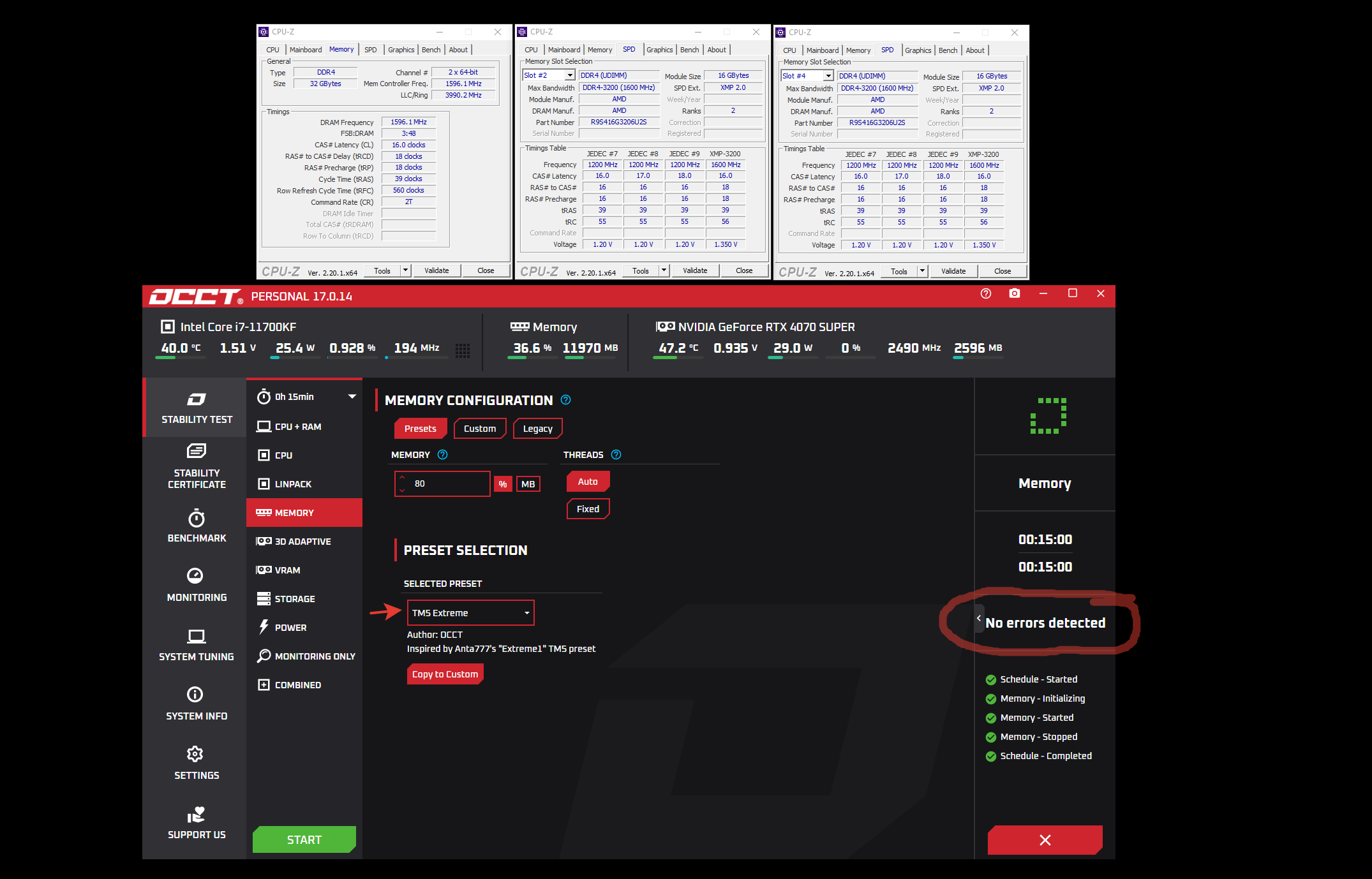Switch to Mainboard tab in left CPU-Z window
Screen dimensions: 1372x879
pos(306,50)
